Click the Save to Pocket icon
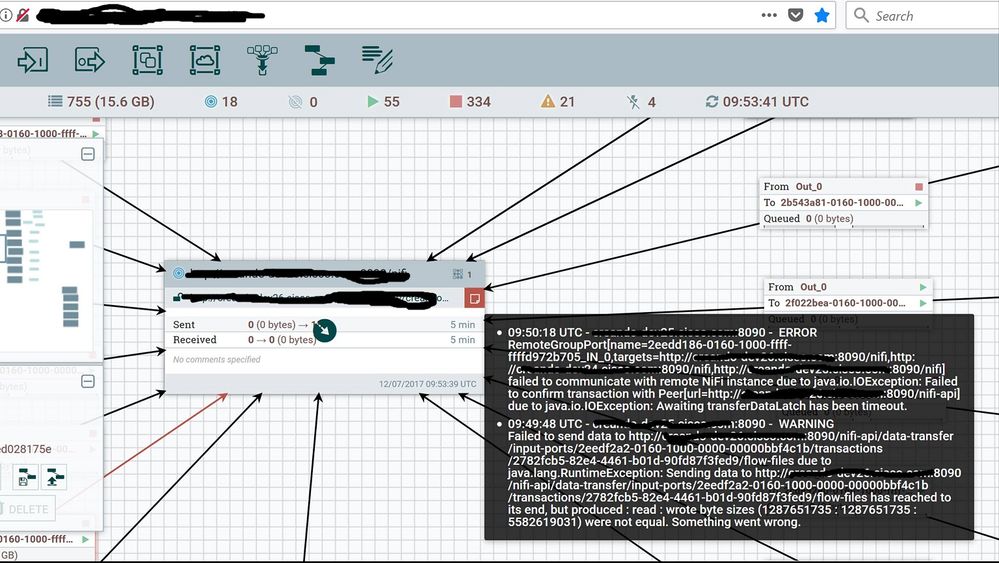 [x=796, y=15]
